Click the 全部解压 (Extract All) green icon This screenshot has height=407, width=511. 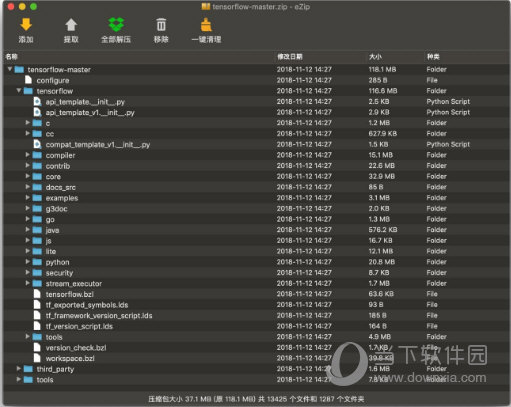coord(116,25)
